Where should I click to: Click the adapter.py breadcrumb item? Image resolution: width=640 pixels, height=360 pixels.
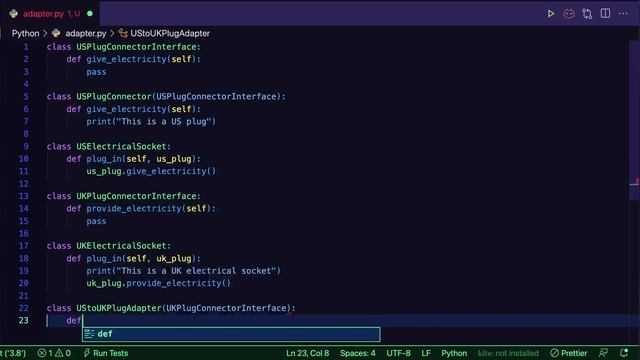pos(85,33)
